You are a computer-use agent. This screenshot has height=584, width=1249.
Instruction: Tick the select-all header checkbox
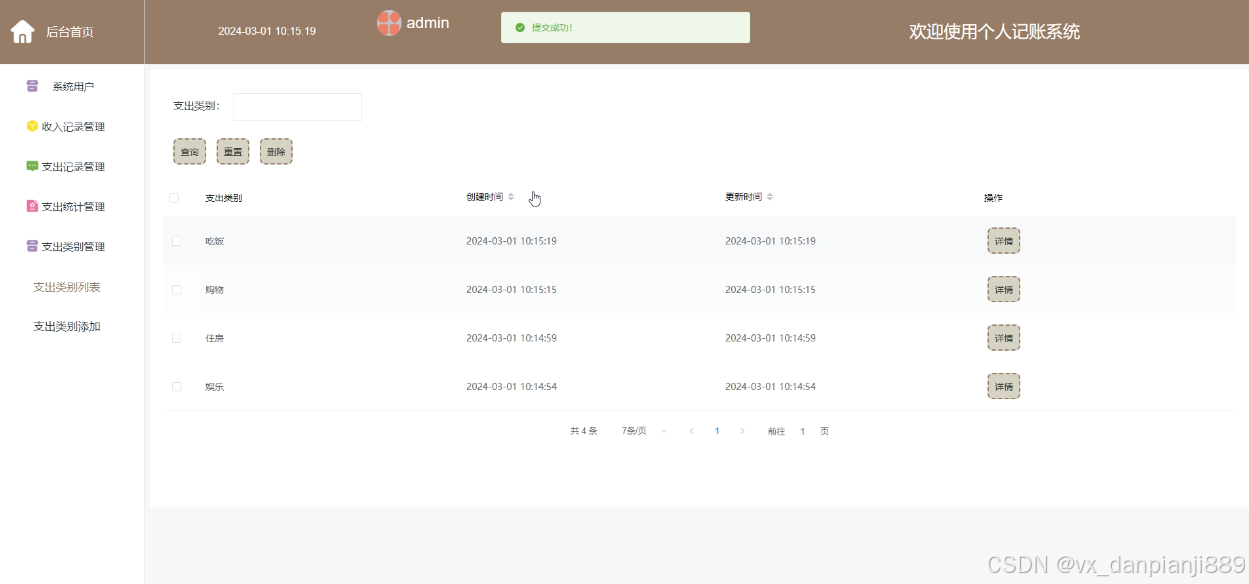(174, 198)
